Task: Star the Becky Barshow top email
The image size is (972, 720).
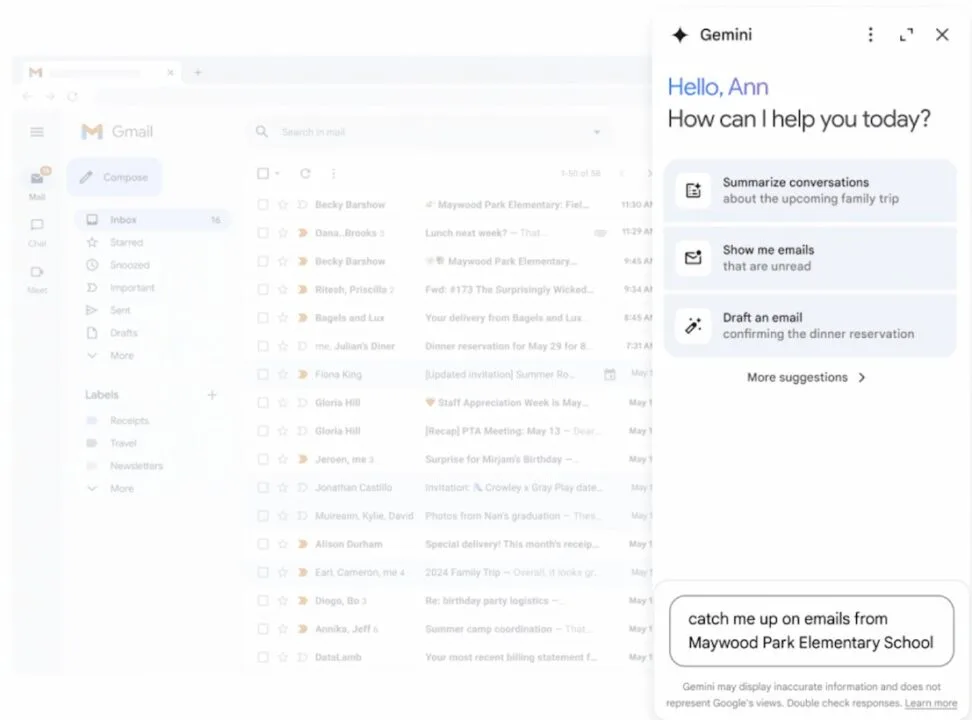Action: (282, 205)
